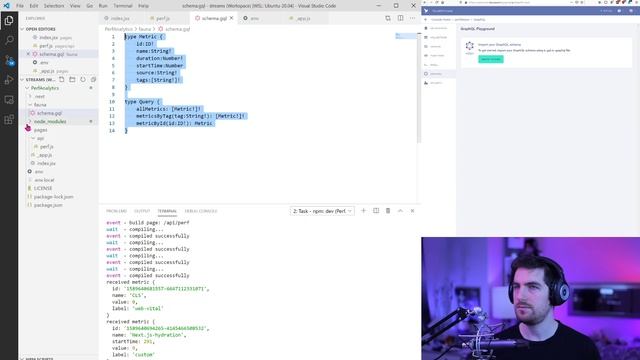The image size is (640, 360).
Task: Click browser reload button
Action: [436, 2]
